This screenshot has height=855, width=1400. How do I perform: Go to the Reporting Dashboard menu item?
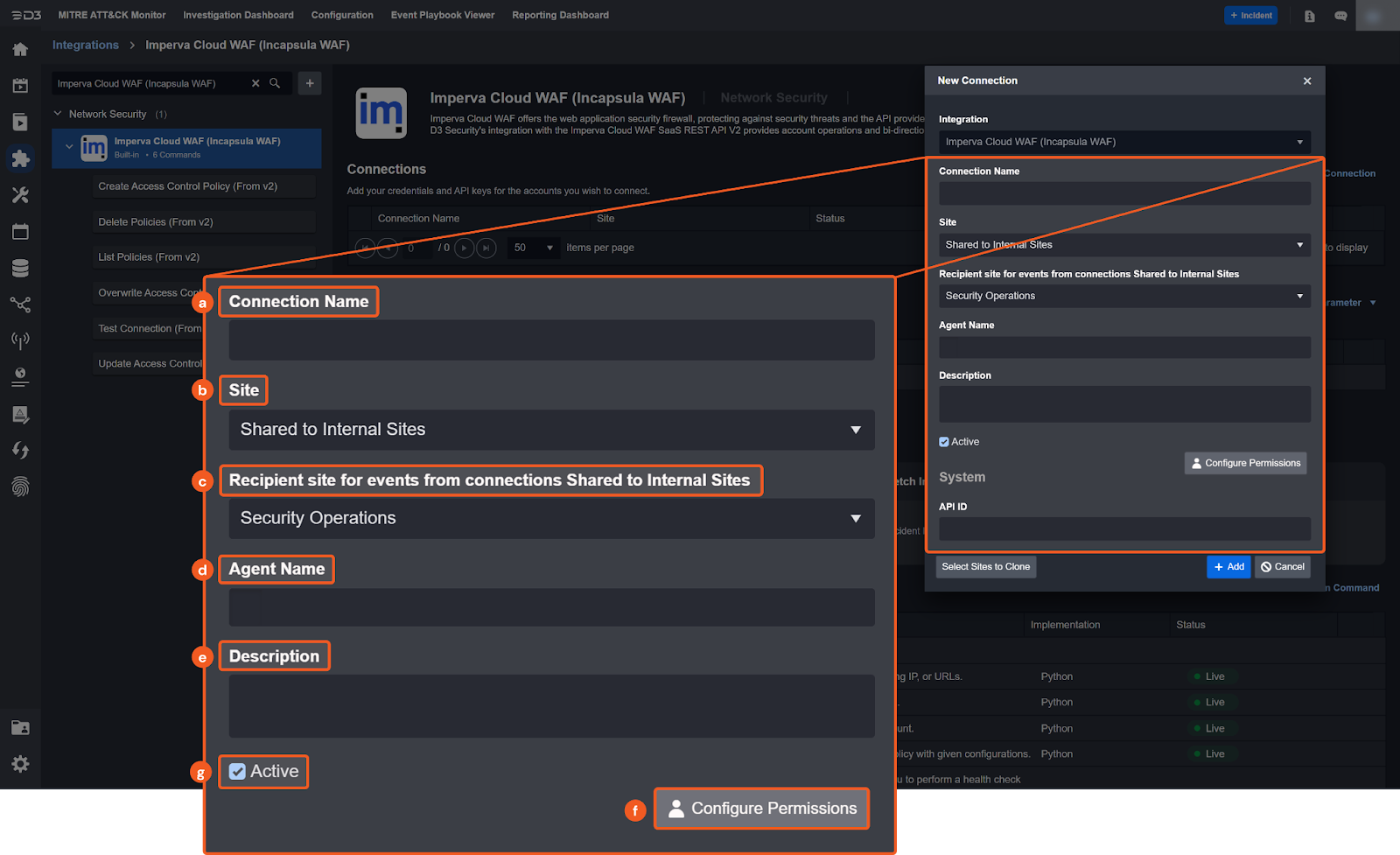560,15
